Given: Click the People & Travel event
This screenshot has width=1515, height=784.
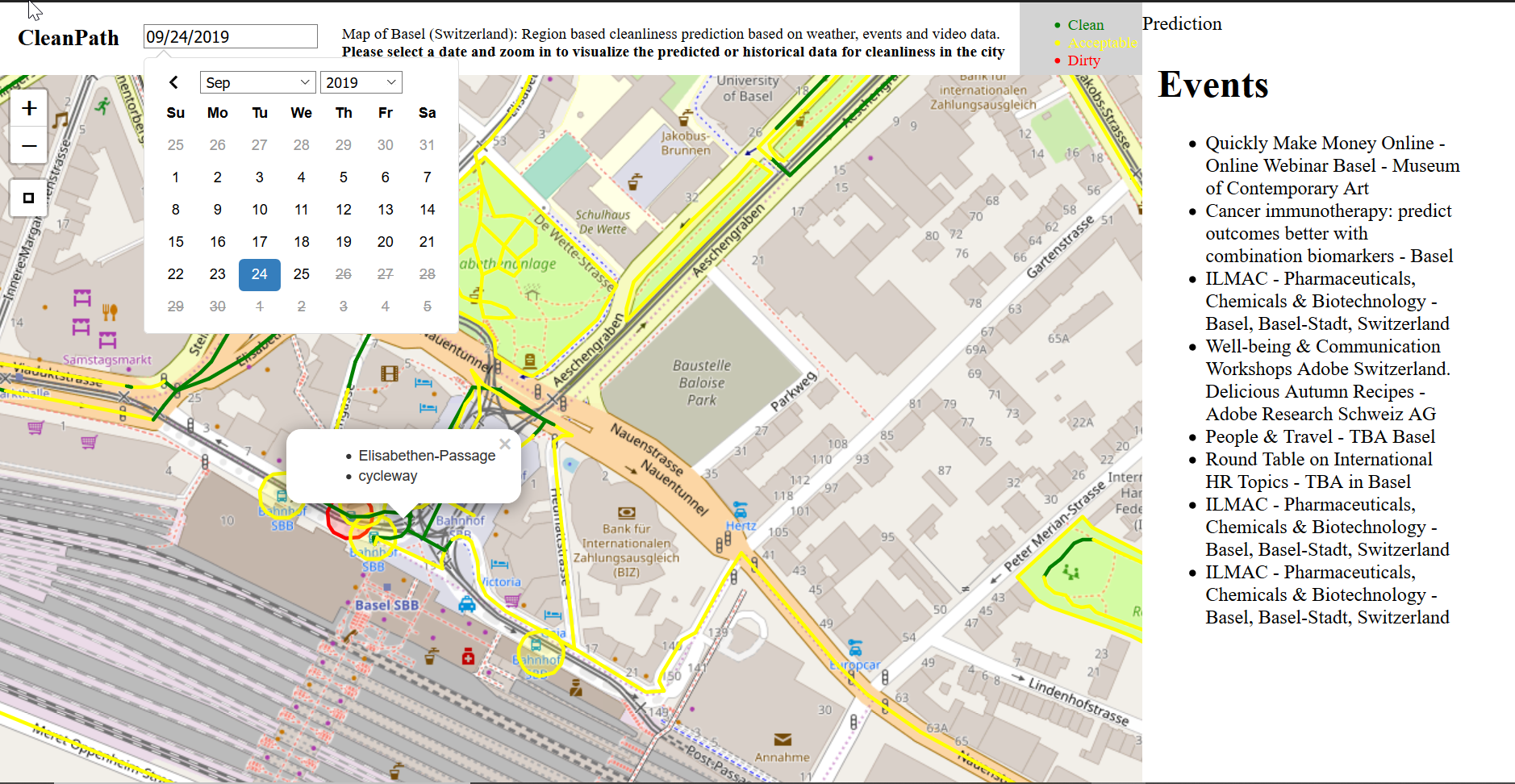Looking at the screenshot, I should coord(1321,436).
